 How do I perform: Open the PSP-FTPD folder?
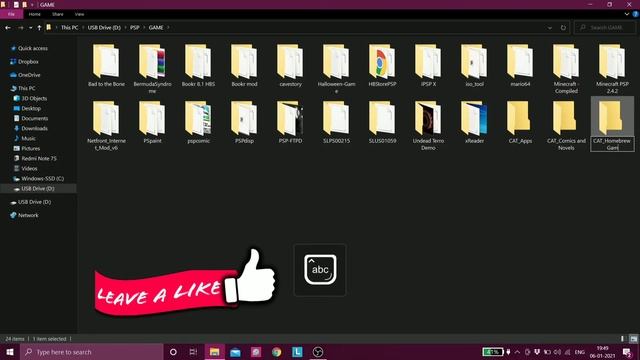[x=290, y=122]
